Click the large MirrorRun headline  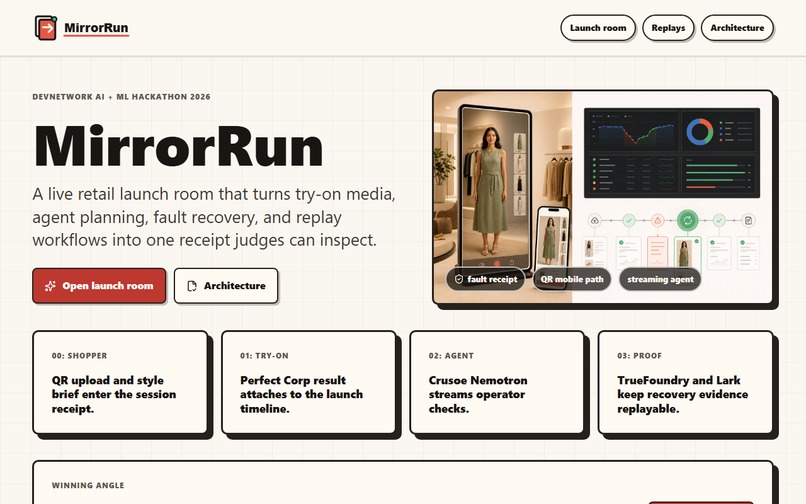tap(178, 146)
